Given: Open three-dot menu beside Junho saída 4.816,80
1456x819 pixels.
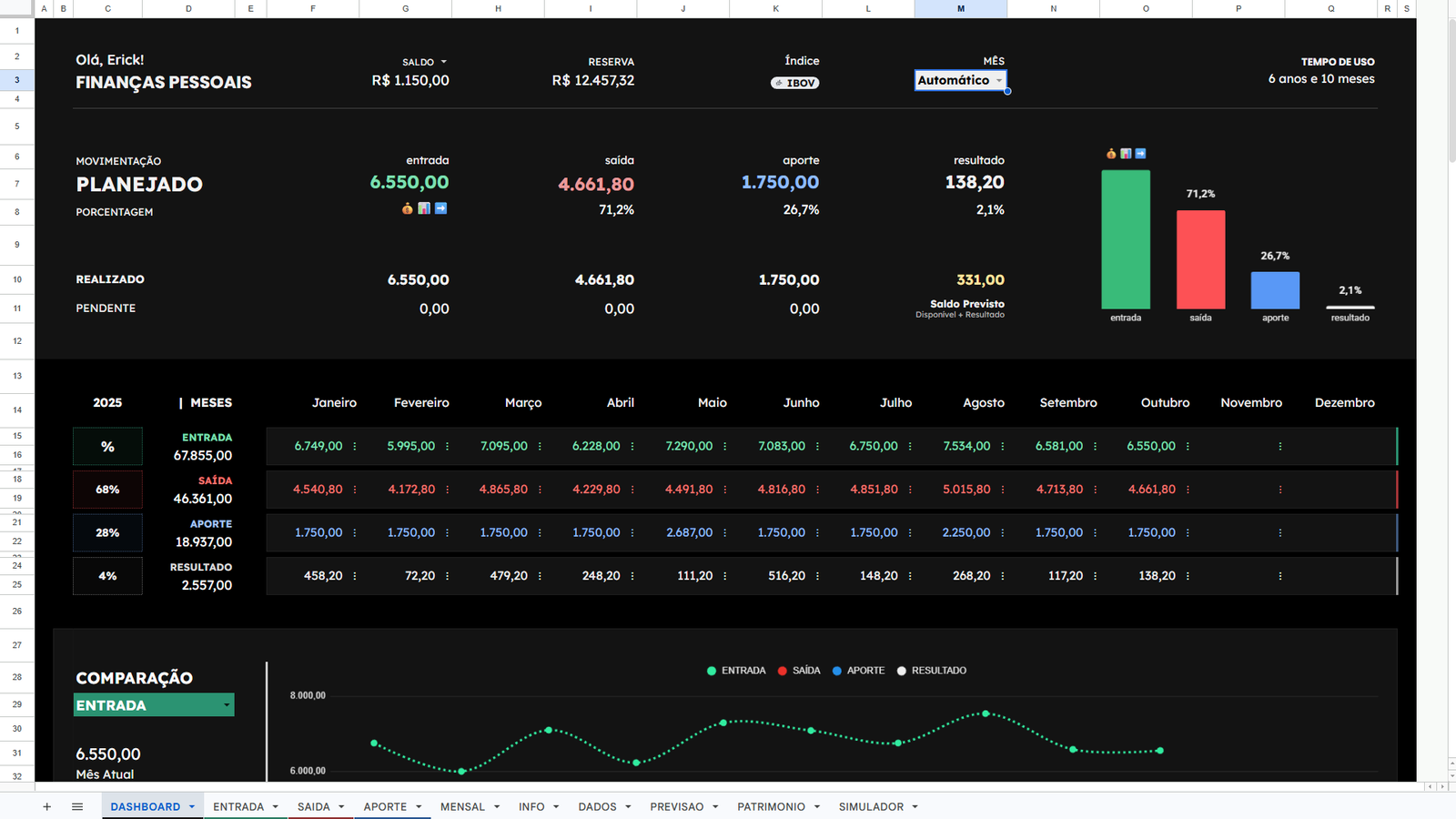Looking at the screenshot, I should [817, 490].
